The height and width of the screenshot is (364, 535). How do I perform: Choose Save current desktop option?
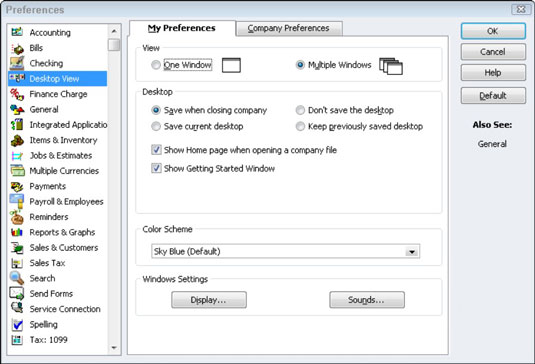tap(156, 126)
